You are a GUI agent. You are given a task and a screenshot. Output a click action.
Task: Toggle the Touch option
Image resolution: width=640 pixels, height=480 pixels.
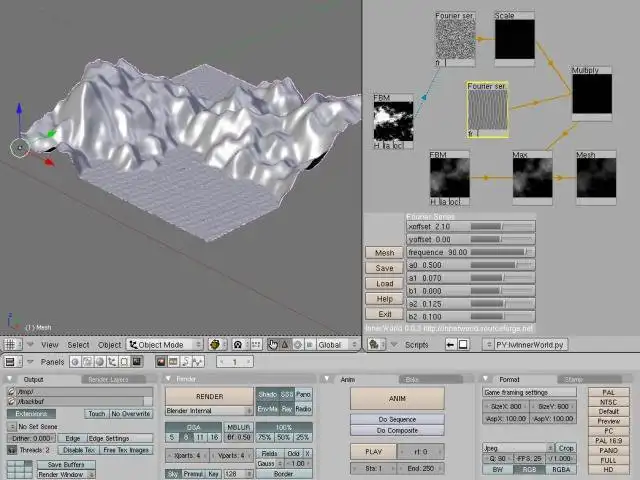click(97, 414)
